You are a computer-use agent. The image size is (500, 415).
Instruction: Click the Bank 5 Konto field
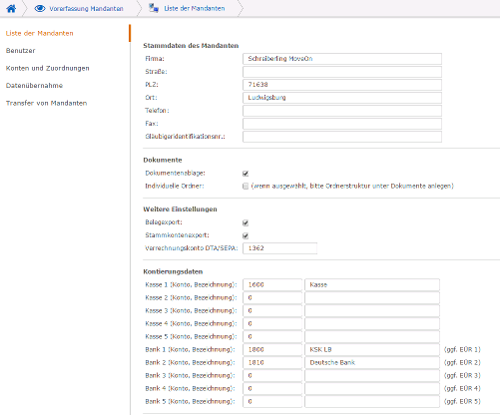click(272, 402)
